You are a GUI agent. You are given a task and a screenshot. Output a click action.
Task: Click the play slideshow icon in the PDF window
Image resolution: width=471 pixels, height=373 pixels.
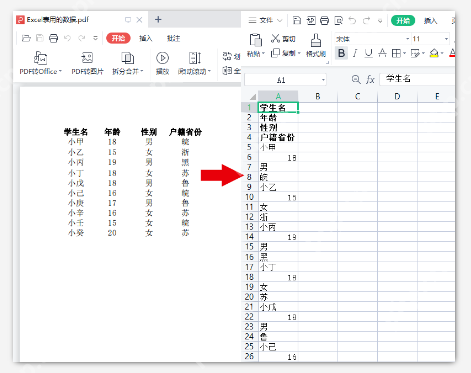coord(162,58)
